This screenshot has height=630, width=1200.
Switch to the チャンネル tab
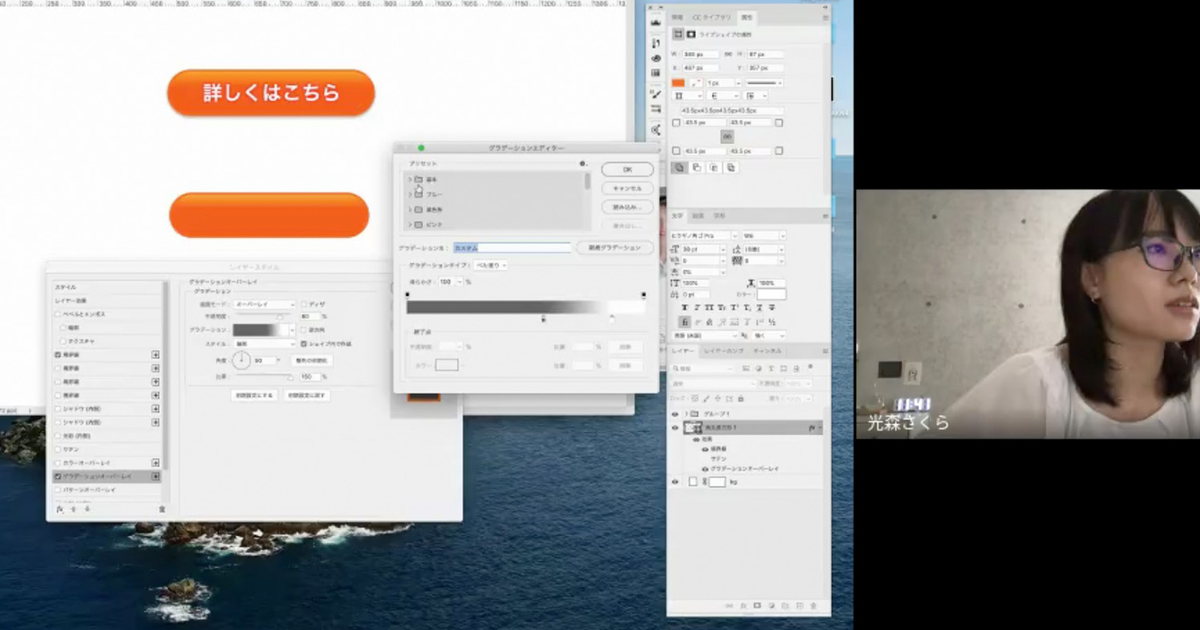pos(767,351)
